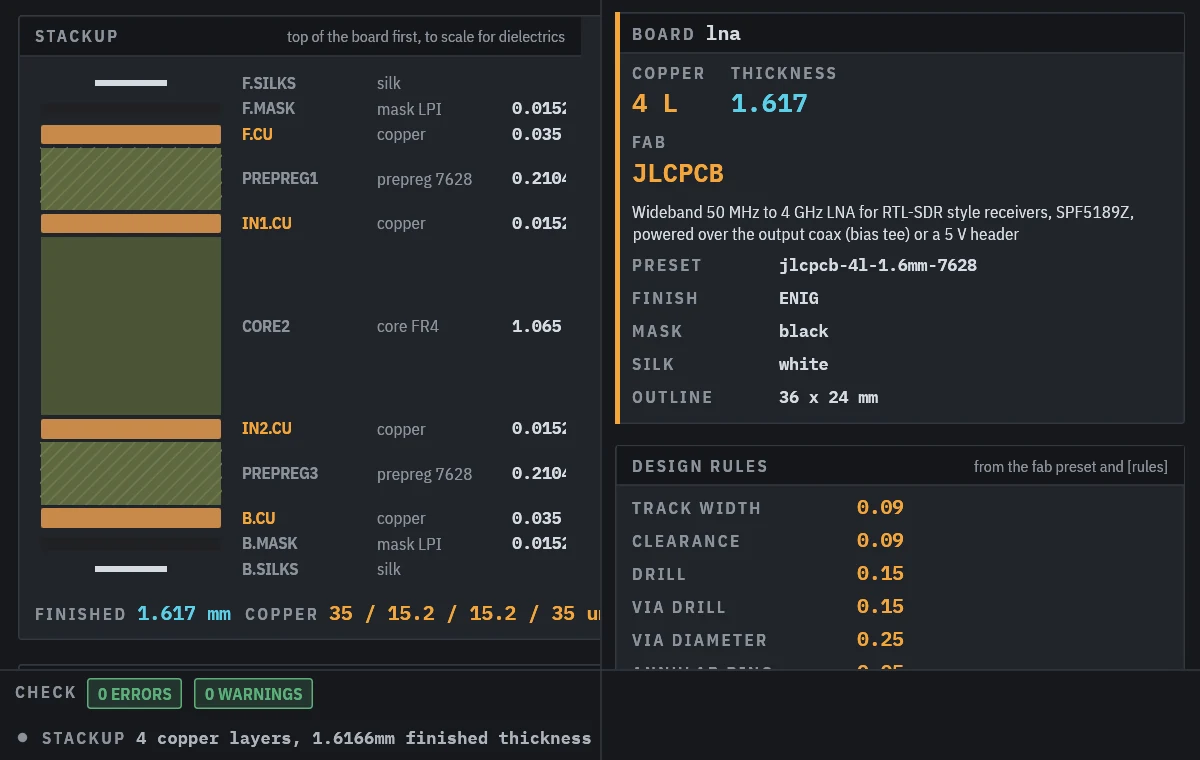Click the B.MASK layer name

(270, 543)
